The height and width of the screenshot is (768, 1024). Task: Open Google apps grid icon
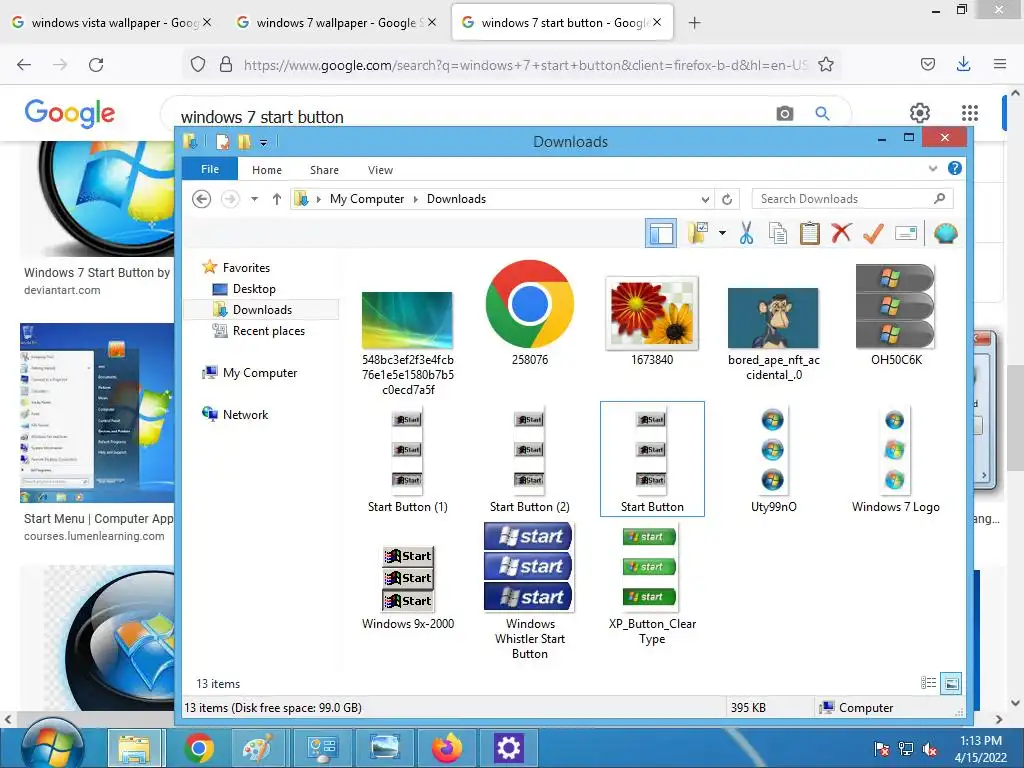click(x=970, y=113)
